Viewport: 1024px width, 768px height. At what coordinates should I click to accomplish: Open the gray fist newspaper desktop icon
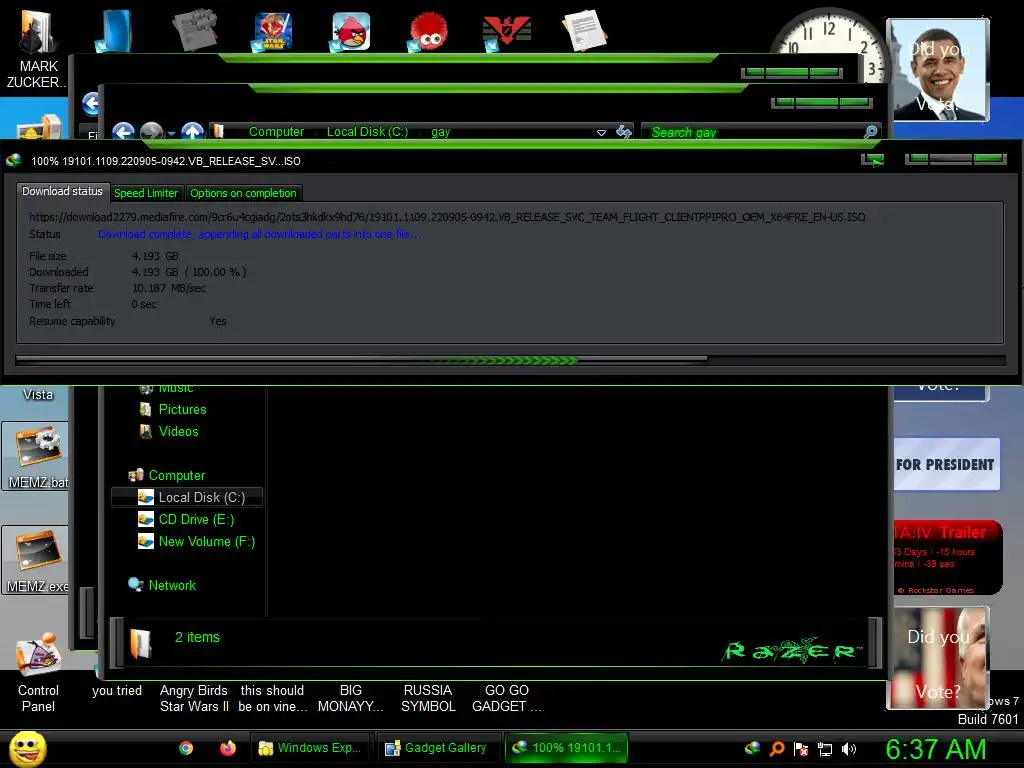point(194,30)
